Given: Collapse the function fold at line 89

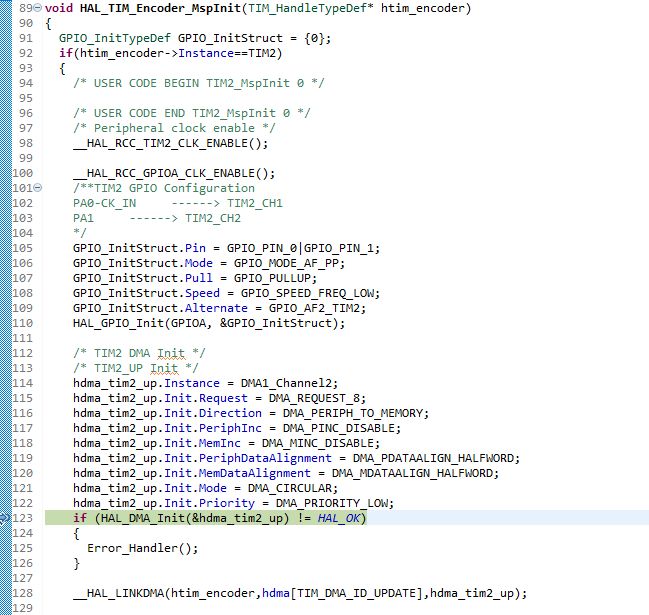Looking at the screenshot, I should point(38,7).
